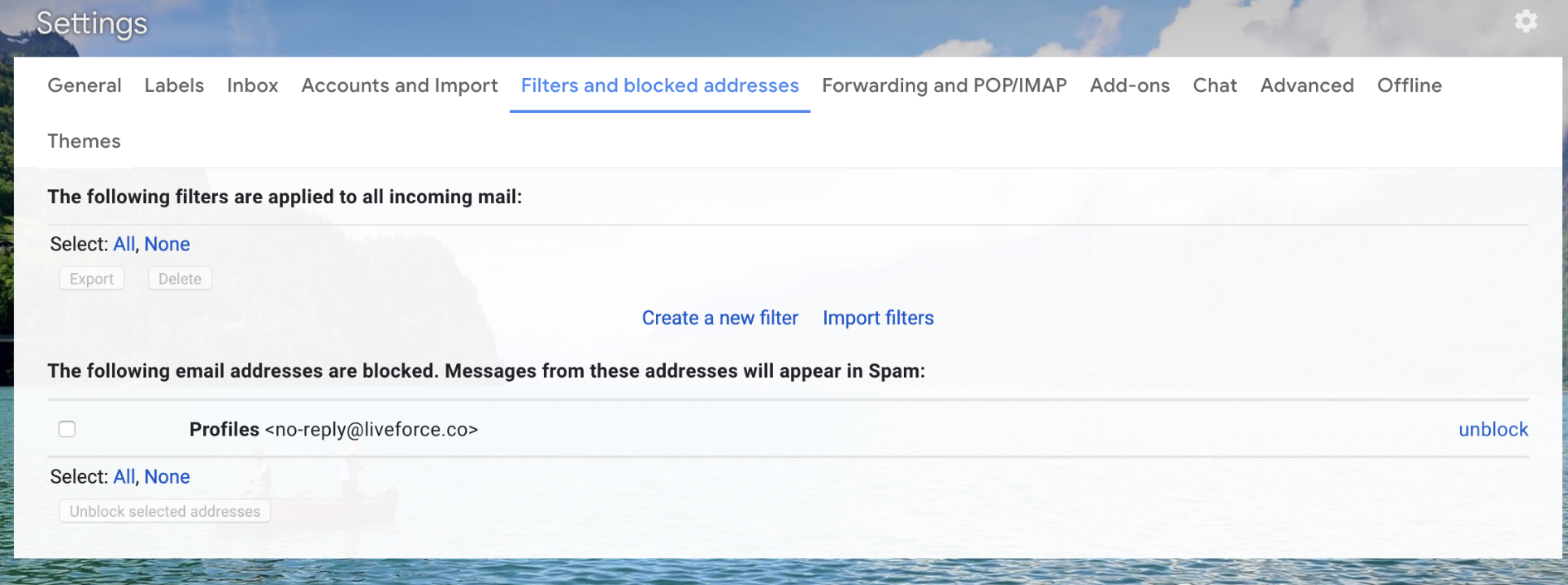Open the General settings tab
Image resolution: width=1568 pixels, height=585 pixels.
[x=85, y=85]
